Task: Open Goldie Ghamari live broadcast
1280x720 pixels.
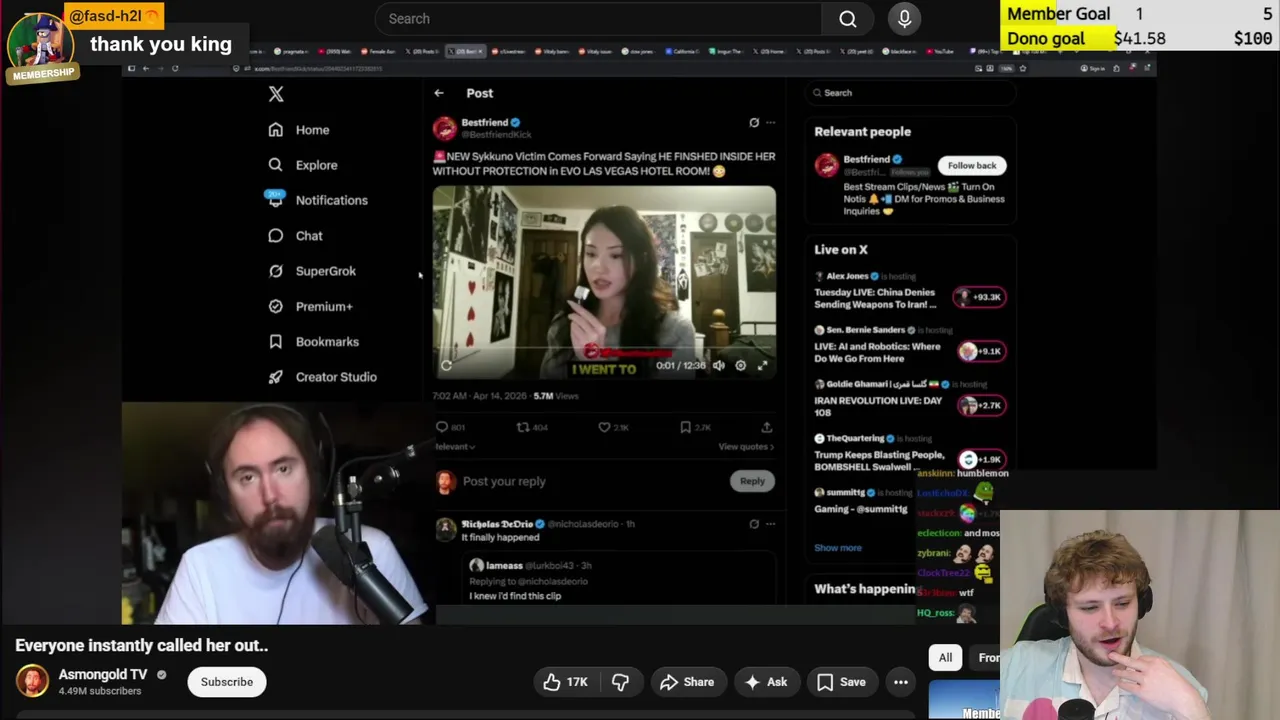Action: [x=908, y=399]
